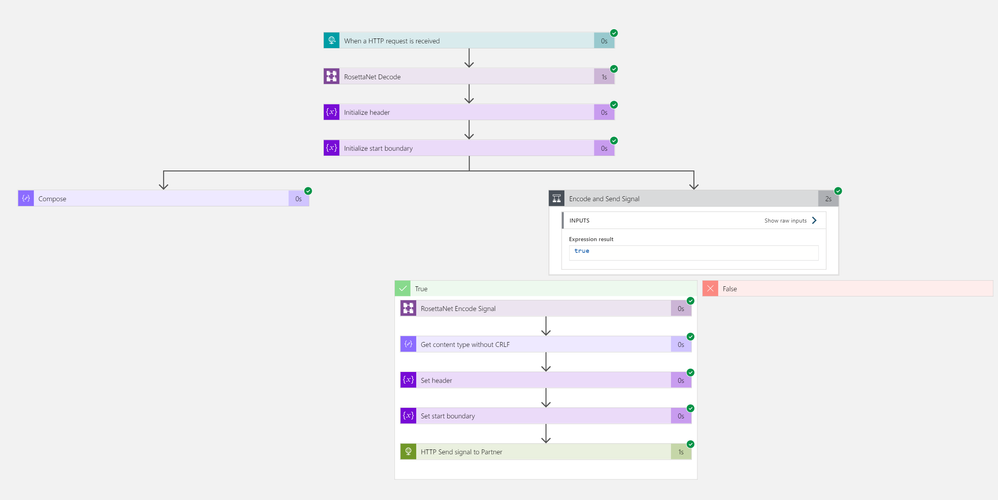The width and height of the screenshot is (998, 500).
Task: Click the Compose step success status badge
Action: click(x=308, y=190)
